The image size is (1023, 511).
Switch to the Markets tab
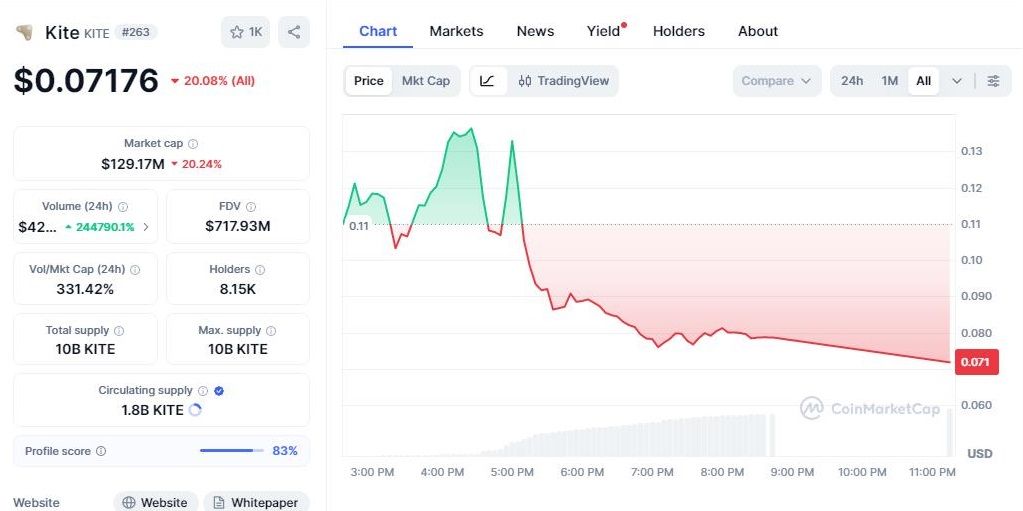coord(456,31)
